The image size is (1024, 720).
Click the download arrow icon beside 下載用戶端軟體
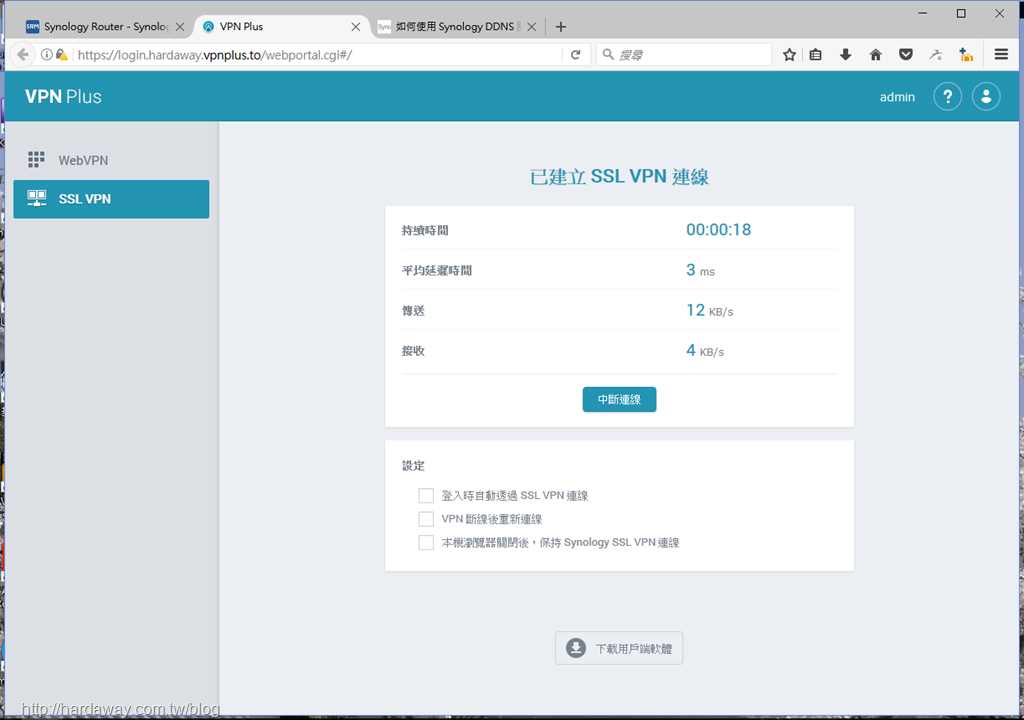pyautogui.click(x=575, y=648)
